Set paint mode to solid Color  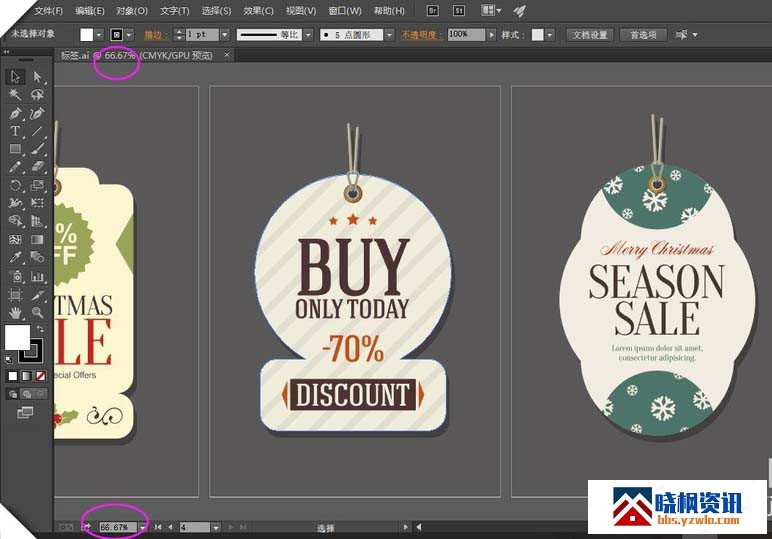point(13,376)
